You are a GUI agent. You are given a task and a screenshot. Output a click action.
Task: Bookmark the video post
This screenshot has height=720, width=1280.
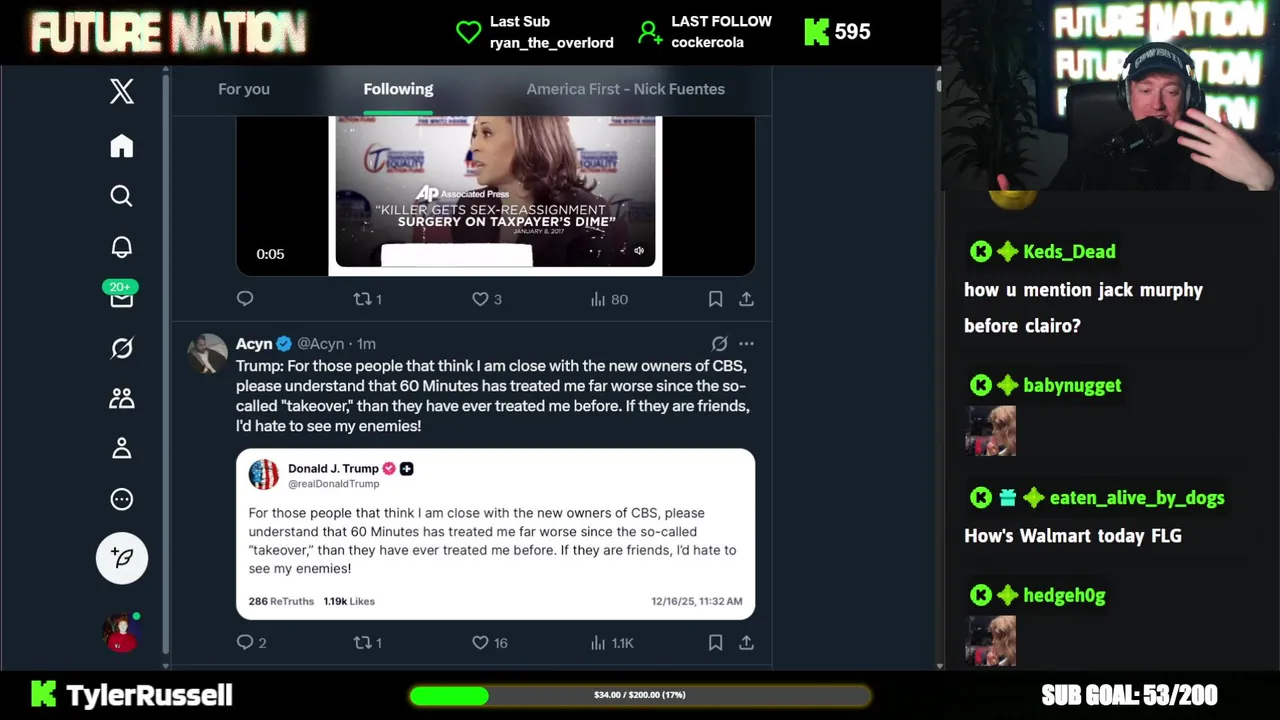click(x=715, y=299)
